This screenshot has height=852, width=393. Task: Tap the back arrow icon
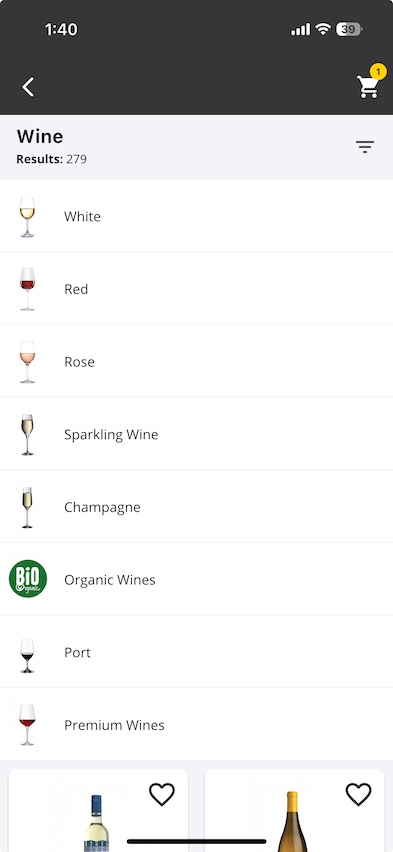click(x=28, y=87)
